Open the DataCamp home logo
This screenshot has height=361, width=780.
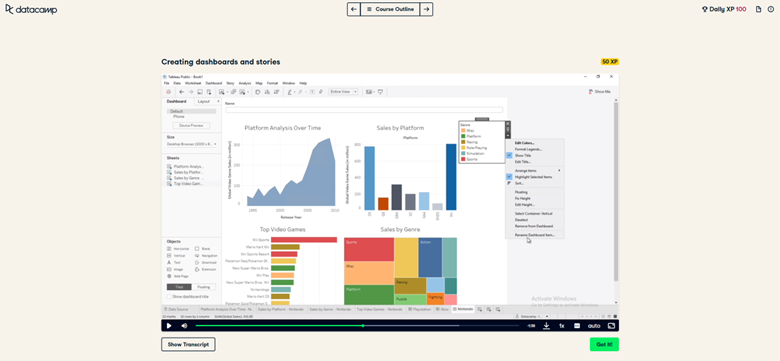(x=31, y=9)
